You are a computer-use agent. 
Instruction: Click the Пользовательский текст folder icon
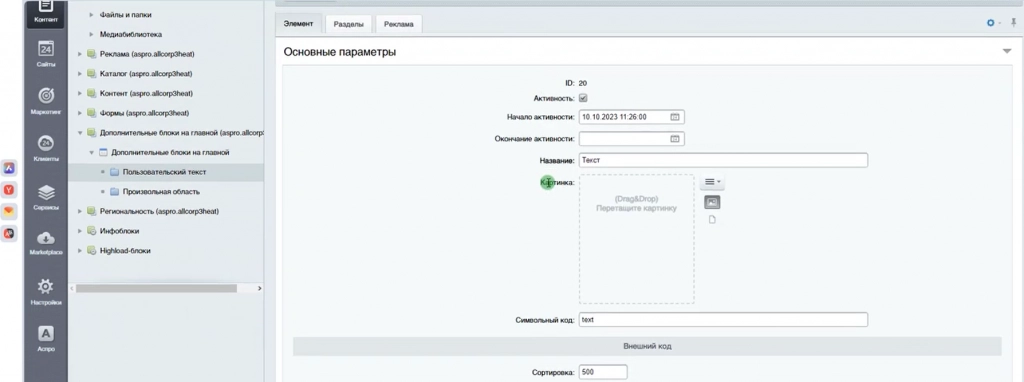click(114, 172)
